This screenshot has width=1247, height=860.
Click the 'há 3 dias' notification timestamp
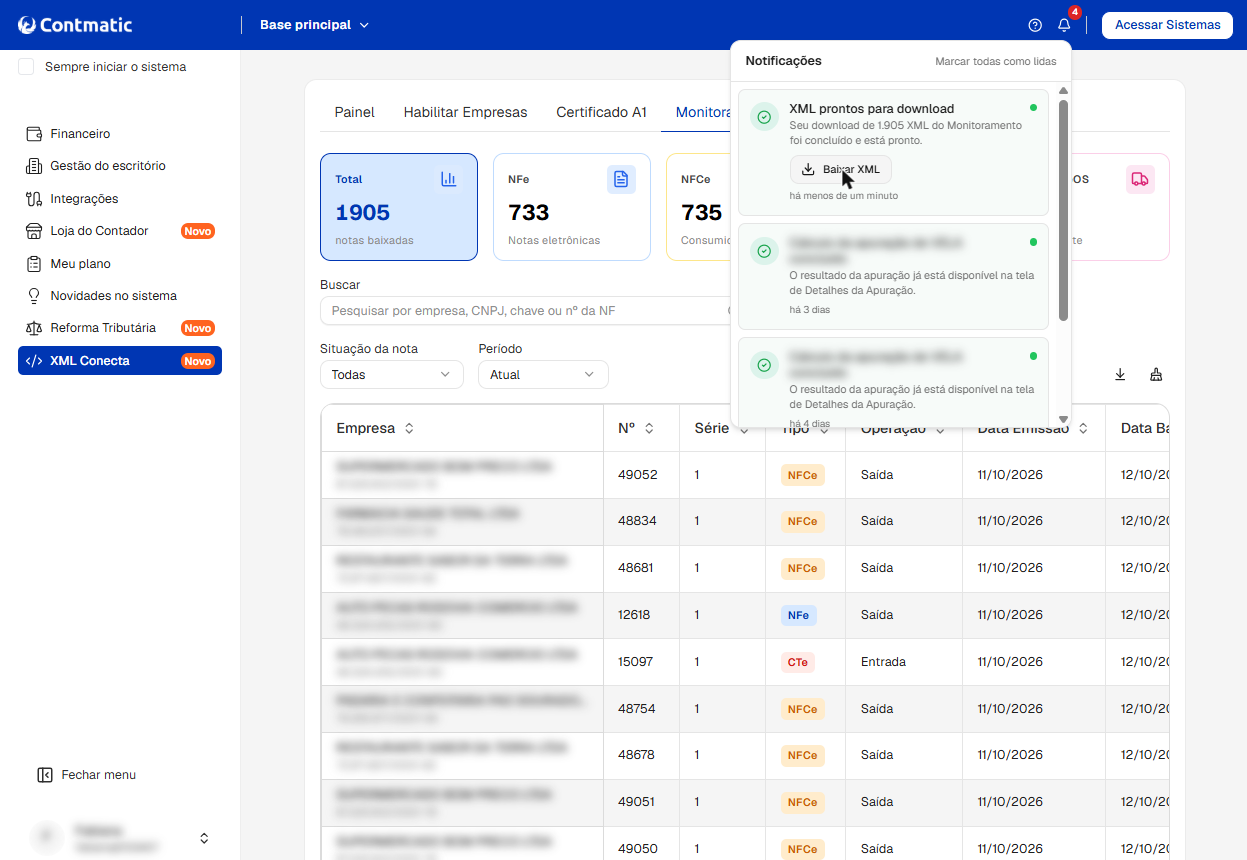(x=809, y=310)
